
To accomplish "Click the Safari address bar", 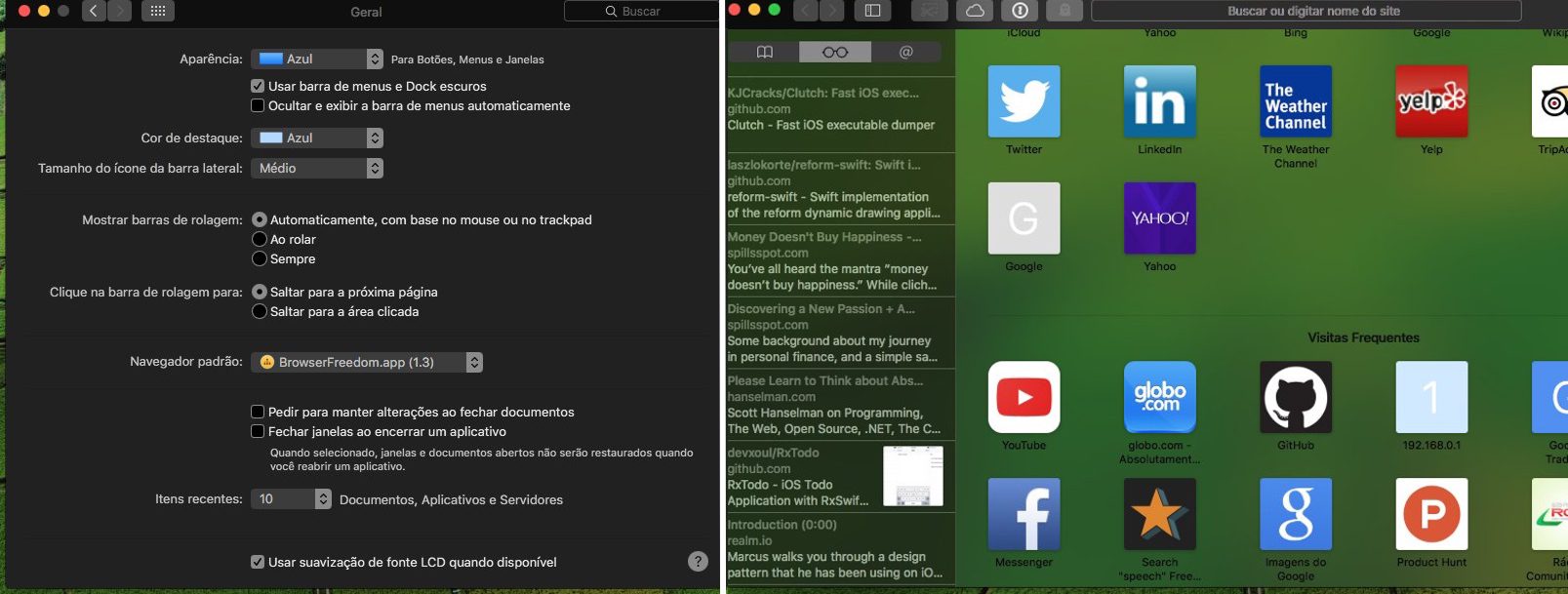I will coord(1306,11).
